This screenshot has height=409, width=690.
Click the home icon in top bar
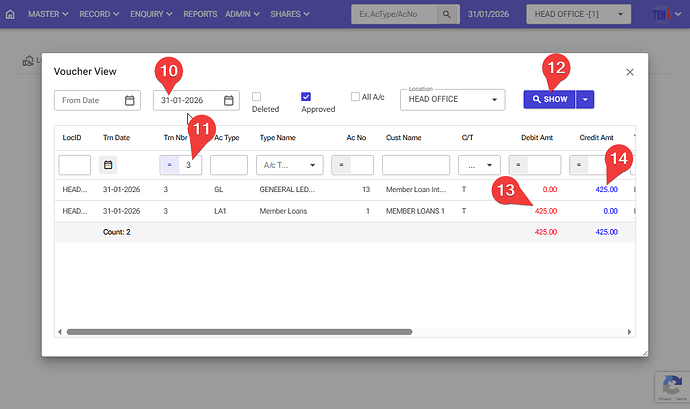pyautogui.click(x=11, y=15)
